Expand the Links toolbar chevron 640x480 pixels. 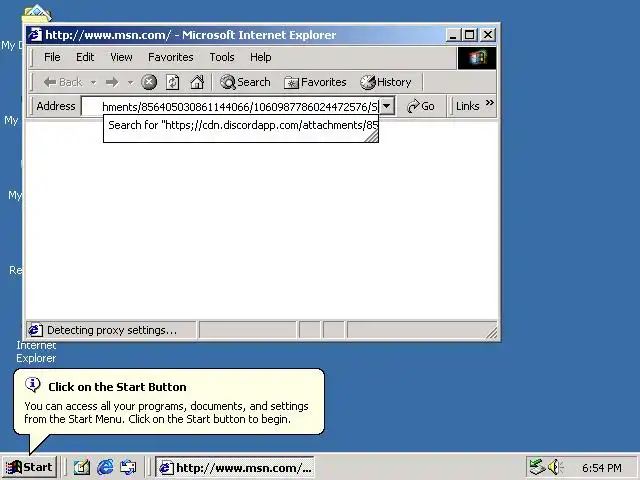click(490, 102)
